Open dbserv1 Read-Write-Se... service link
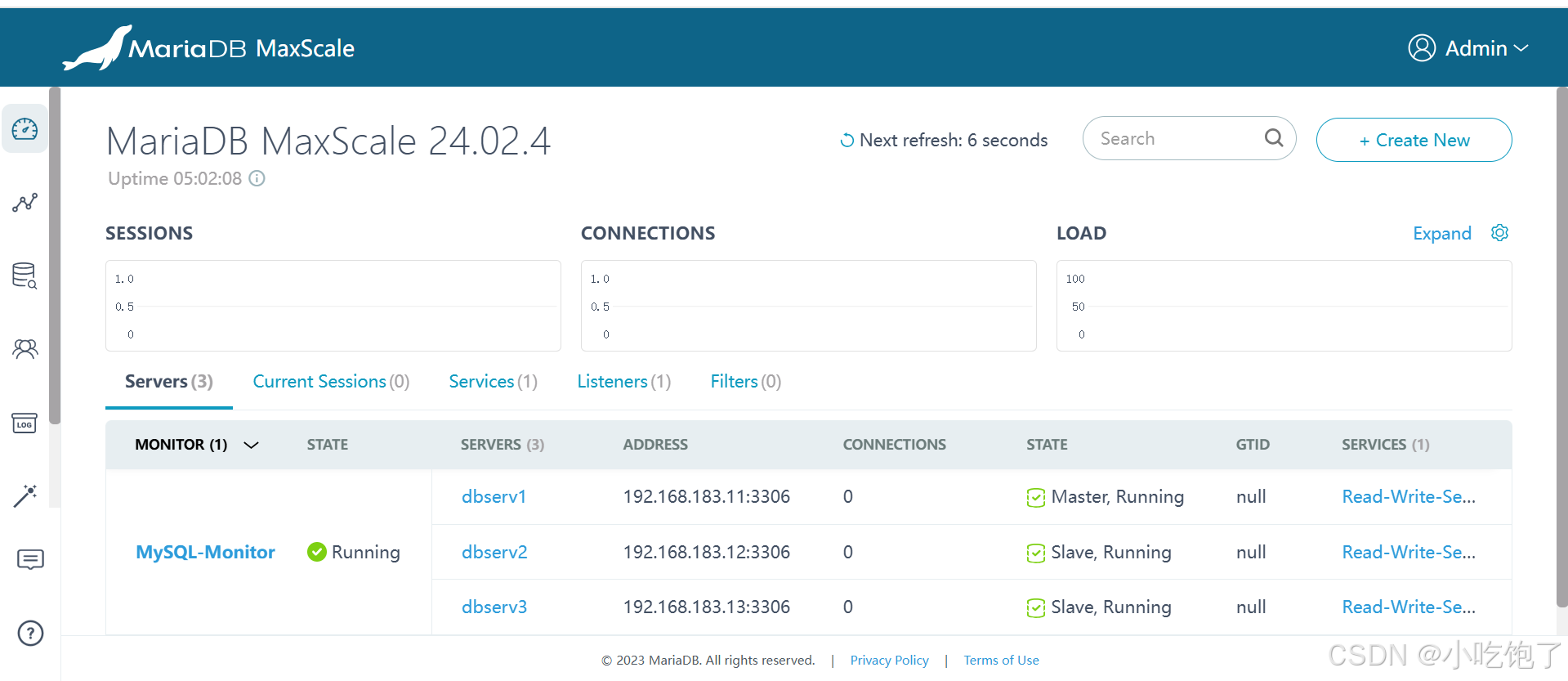1568x681 pixels. tap(1409, 496)
